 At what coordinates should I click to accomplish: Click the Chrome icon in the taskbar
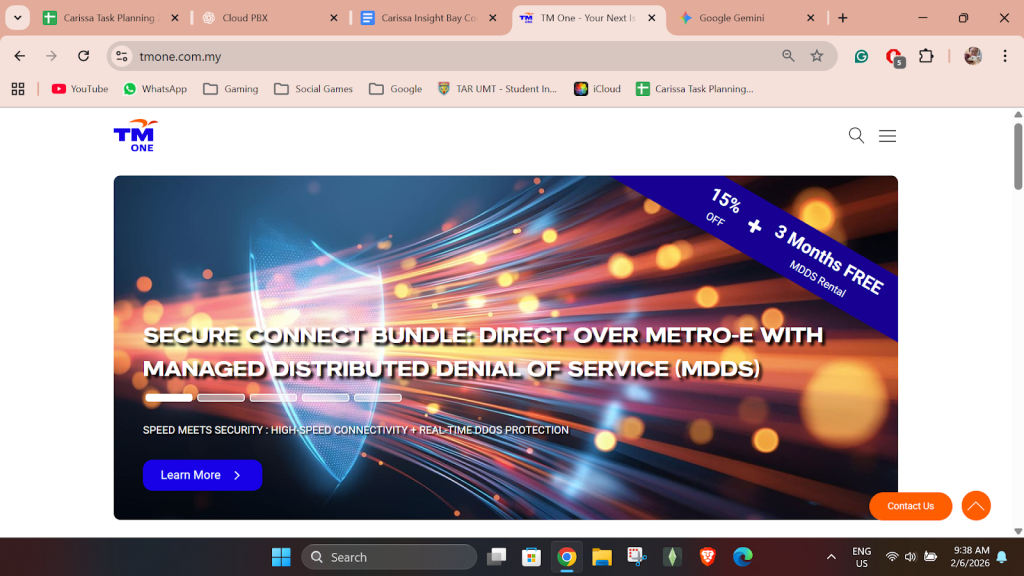(x=566, y=557)
